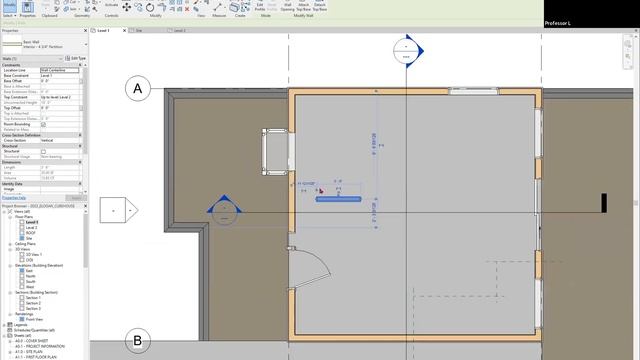Open the North elevation view
The image size is (640, 360).
[x=31, y=276]
